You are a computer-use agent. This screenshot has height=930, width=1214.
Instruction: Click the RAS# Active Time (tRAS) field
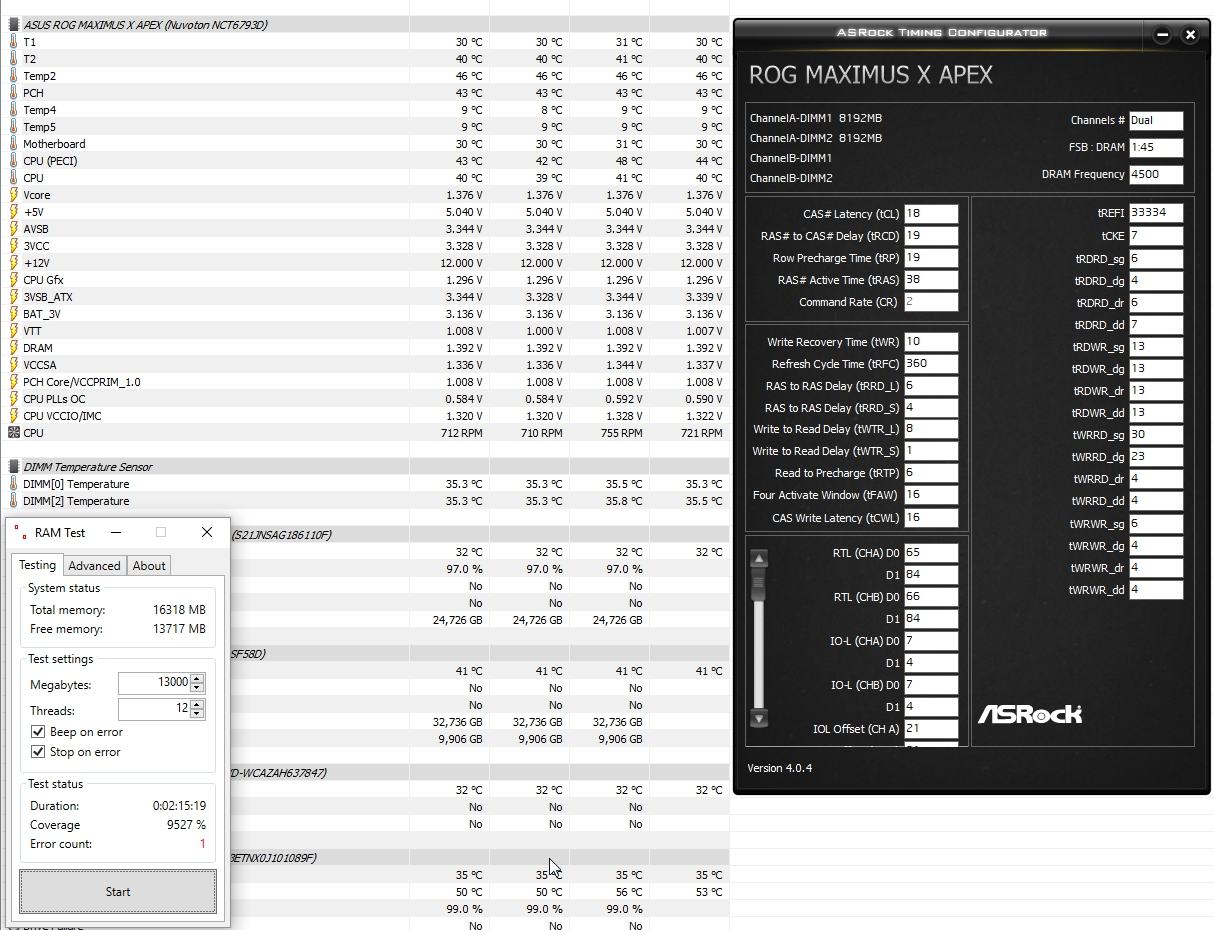click(x=931, y=279)
